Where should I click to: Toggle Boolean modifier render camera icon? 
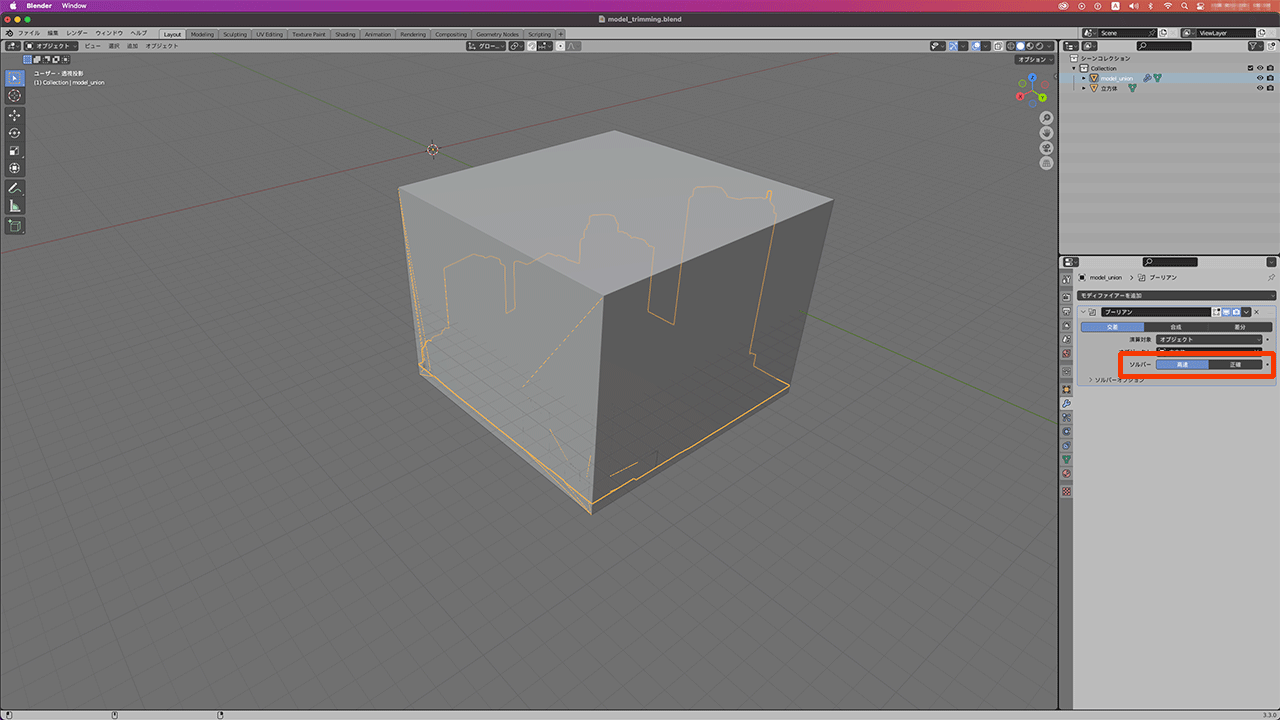pyautogui.click(x=1236, y=312)
